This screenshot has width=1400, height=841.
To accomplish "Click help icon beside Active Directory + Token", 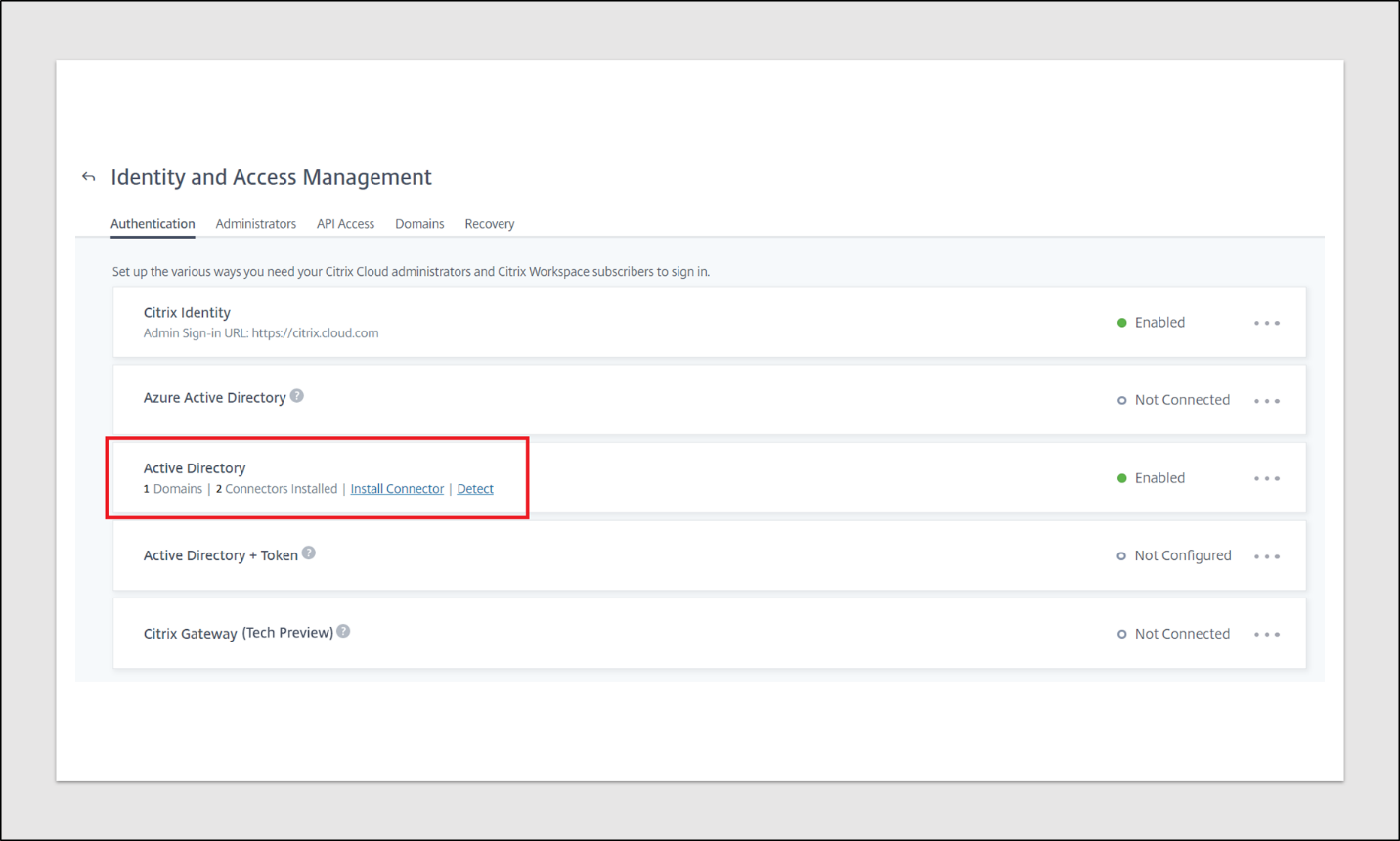I will pyautogui.click(x=309, y=553).
